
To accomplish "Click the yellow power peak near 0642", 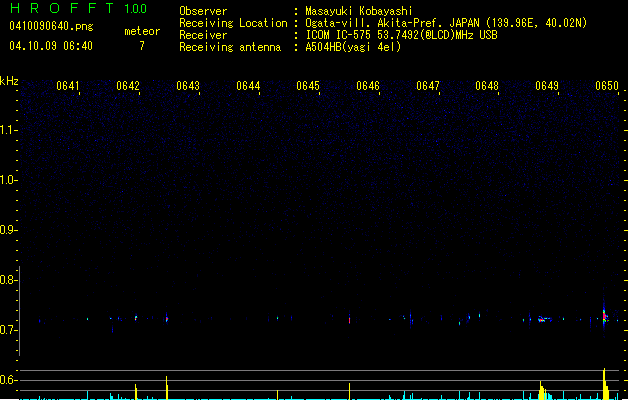I will click(x=136, y=392).
